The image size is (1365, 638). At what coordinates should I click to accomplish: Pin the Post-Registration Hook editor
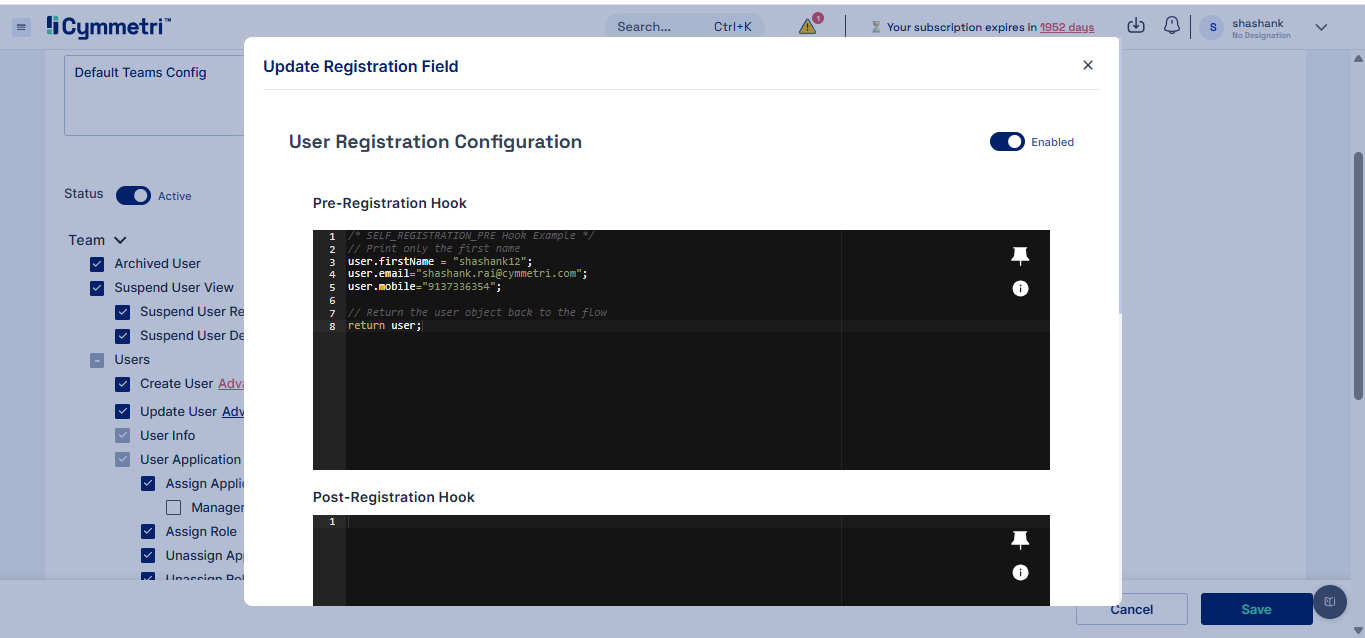pos(1020,540)
